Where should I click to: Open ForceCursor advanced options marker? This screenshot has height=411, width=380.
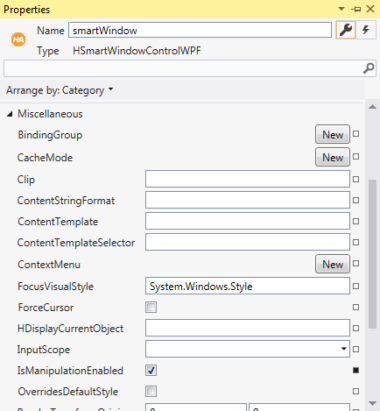pyautogui.click(x=356, y=307)
